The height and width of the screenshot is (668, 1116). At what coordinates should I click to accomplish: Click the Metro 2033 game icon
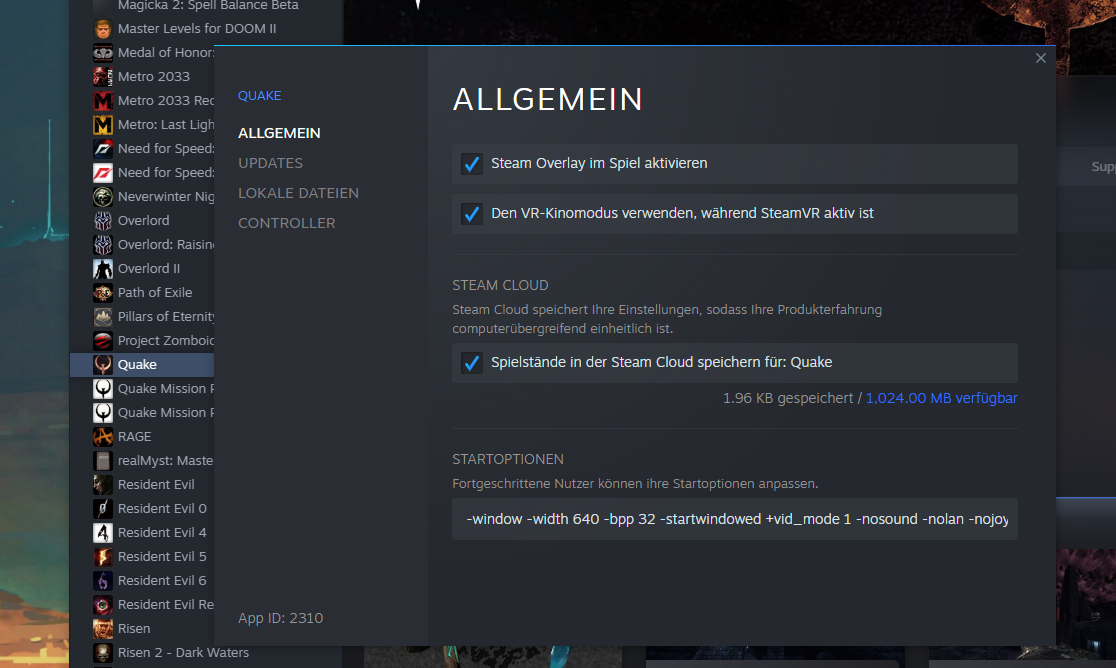coord(102,77)
